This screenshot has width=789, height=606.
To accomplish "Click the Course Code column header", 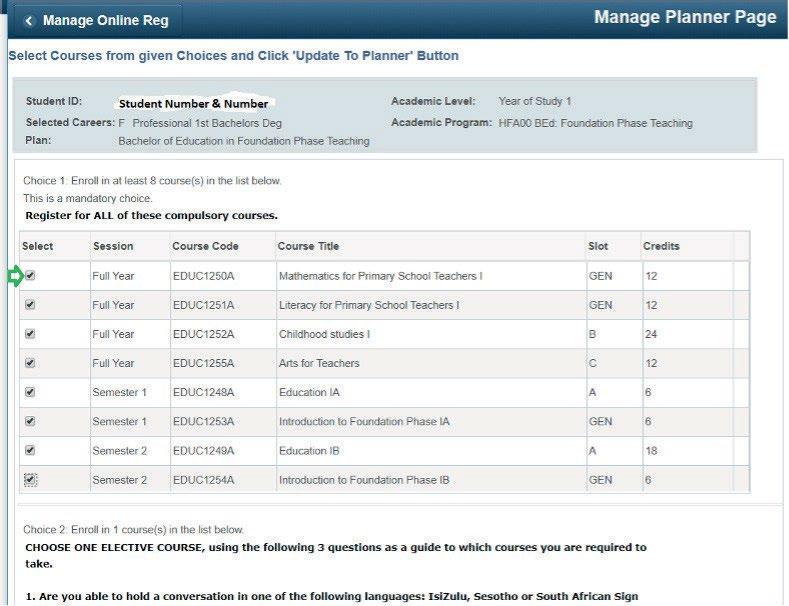I will coord(205,246).
